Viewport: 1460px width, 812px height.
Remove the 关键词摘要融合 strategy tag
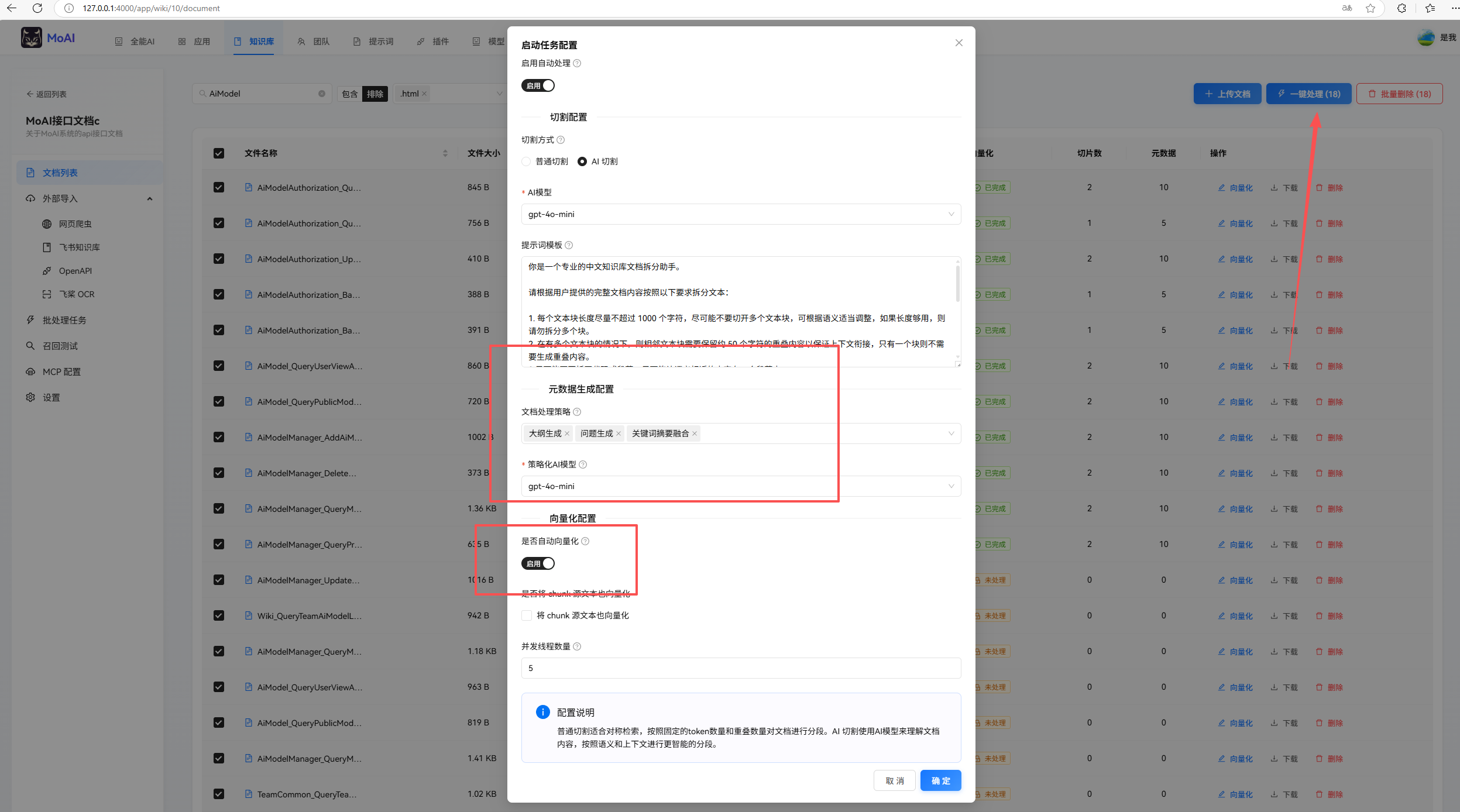[695, 433]
